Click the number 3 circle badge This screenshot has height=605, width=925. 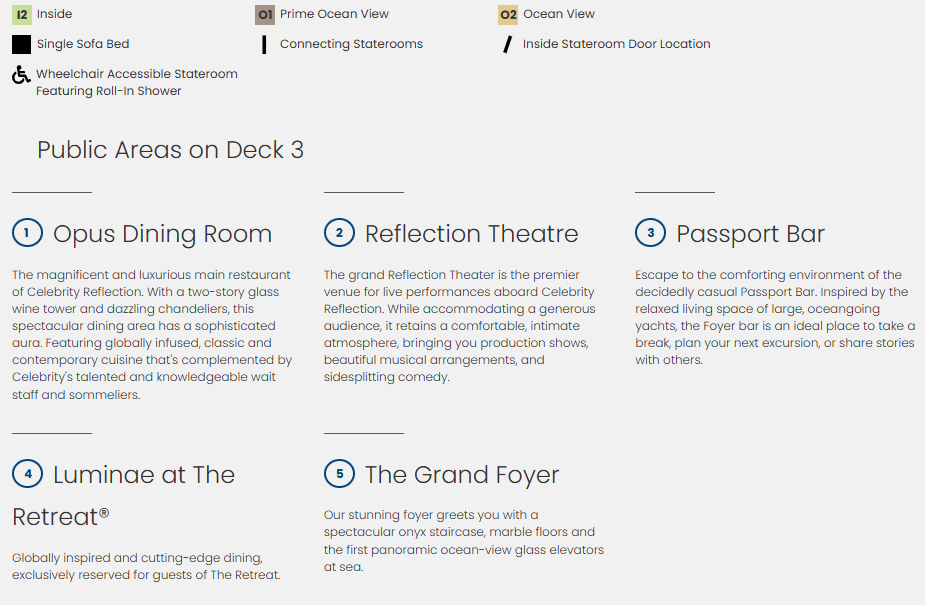(650, 233)
